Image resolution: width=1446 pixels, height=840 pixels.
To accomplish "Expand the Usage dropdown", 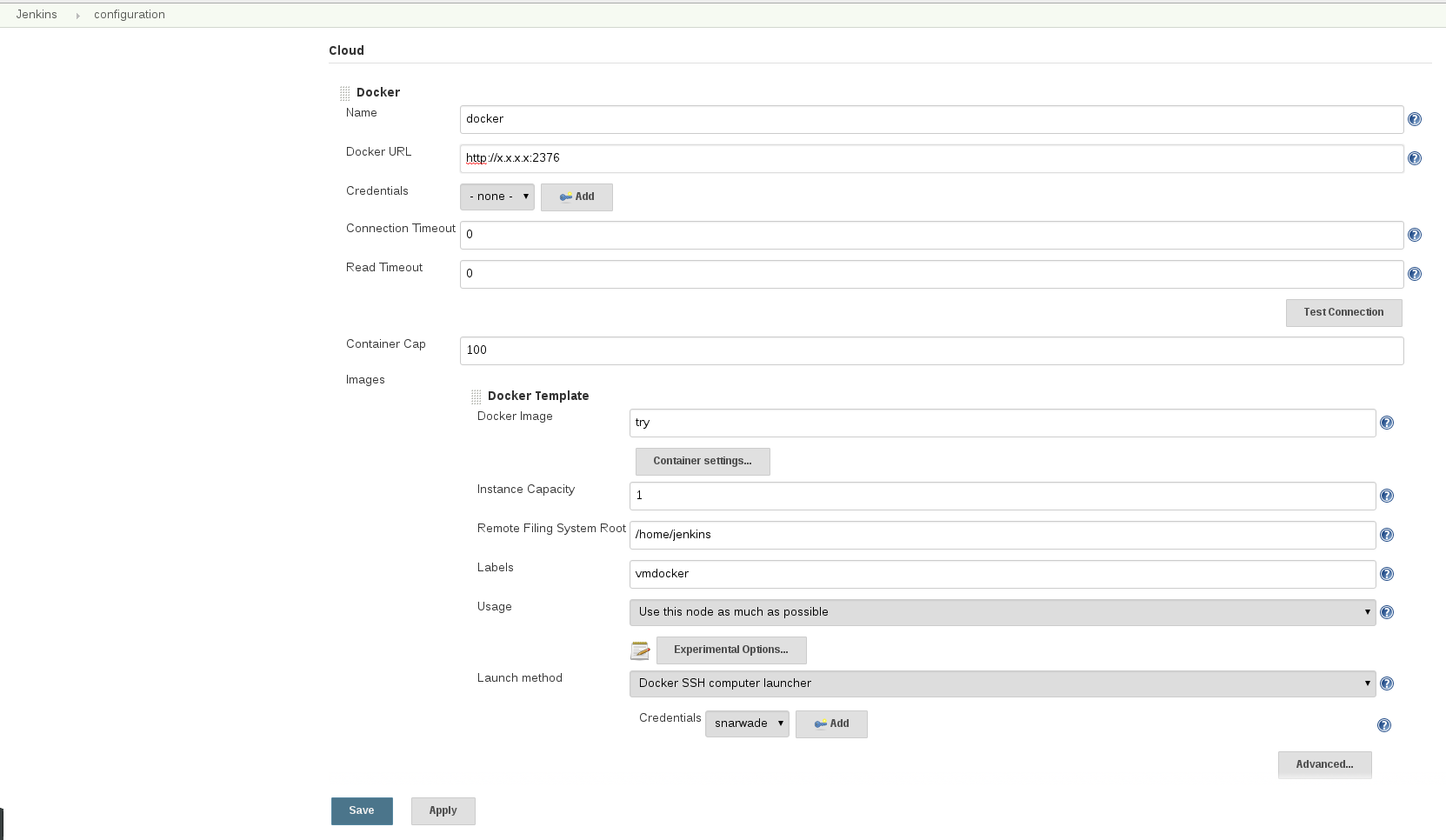I will click(1002, 612).
